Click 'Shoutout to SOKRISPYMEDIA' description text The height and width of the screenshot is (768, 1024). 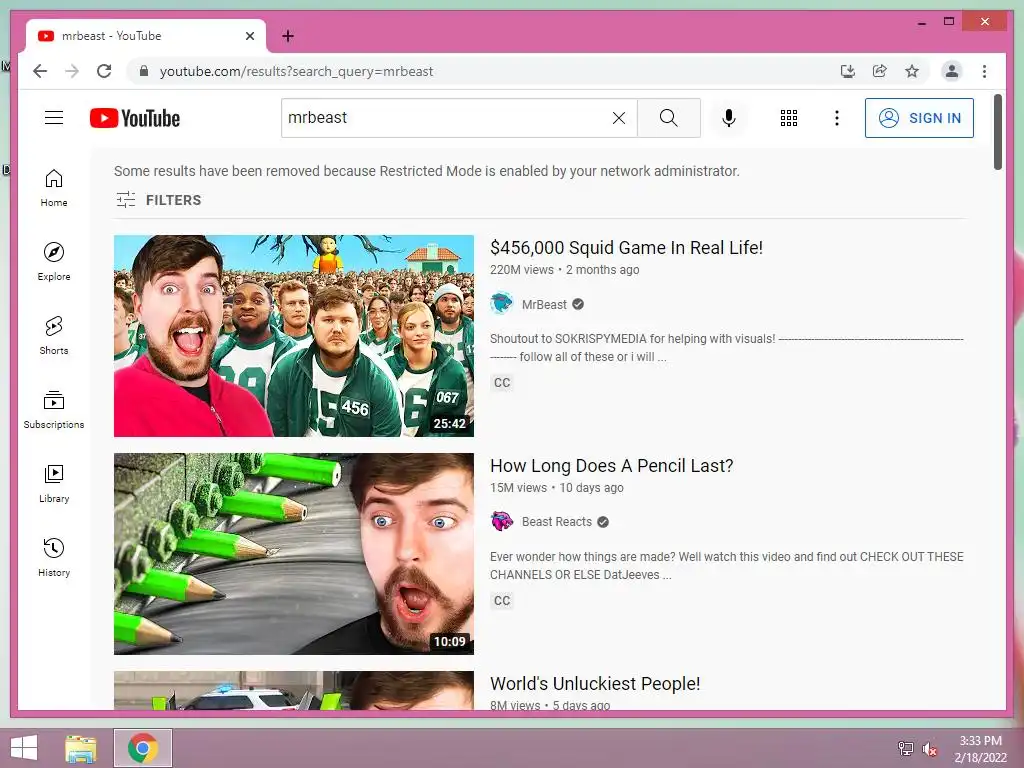pyautogui.click(x=726, y=347)
